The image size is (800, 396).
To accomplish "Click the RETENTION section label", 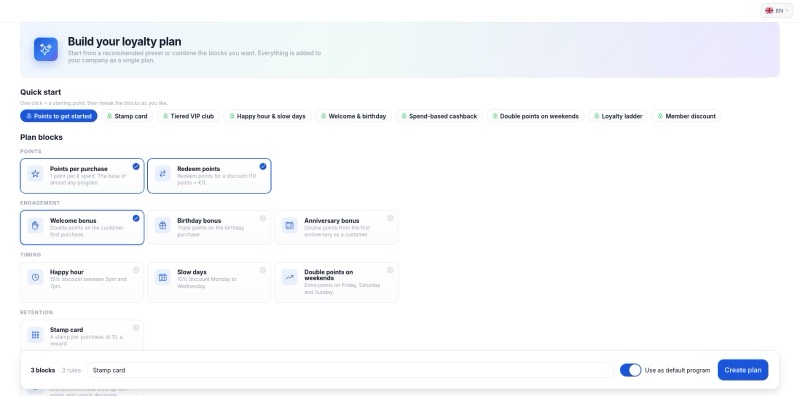I will coord(37,312).
